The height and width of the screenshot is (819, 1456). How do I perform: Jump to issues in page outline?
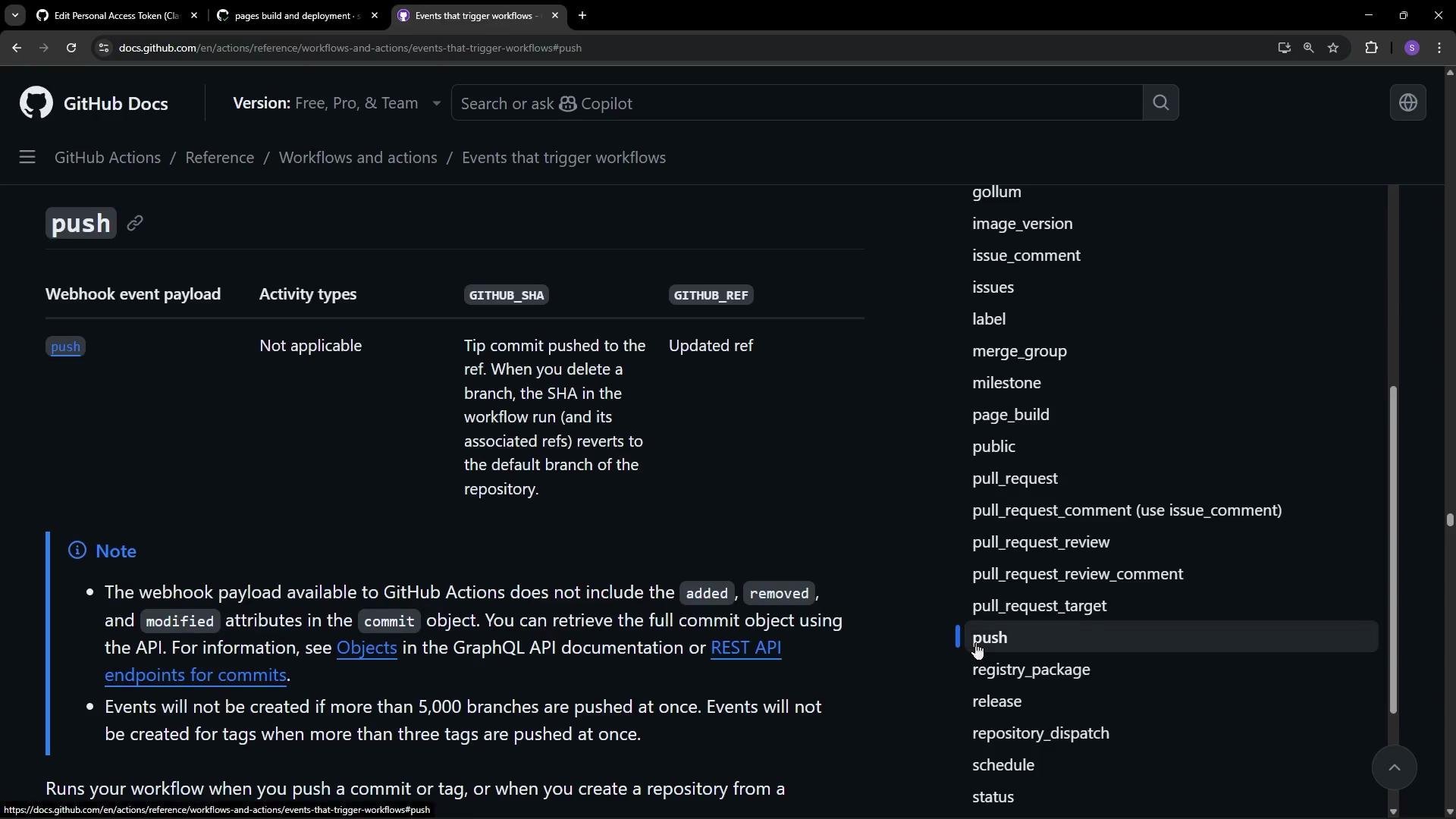coord(993,287)
